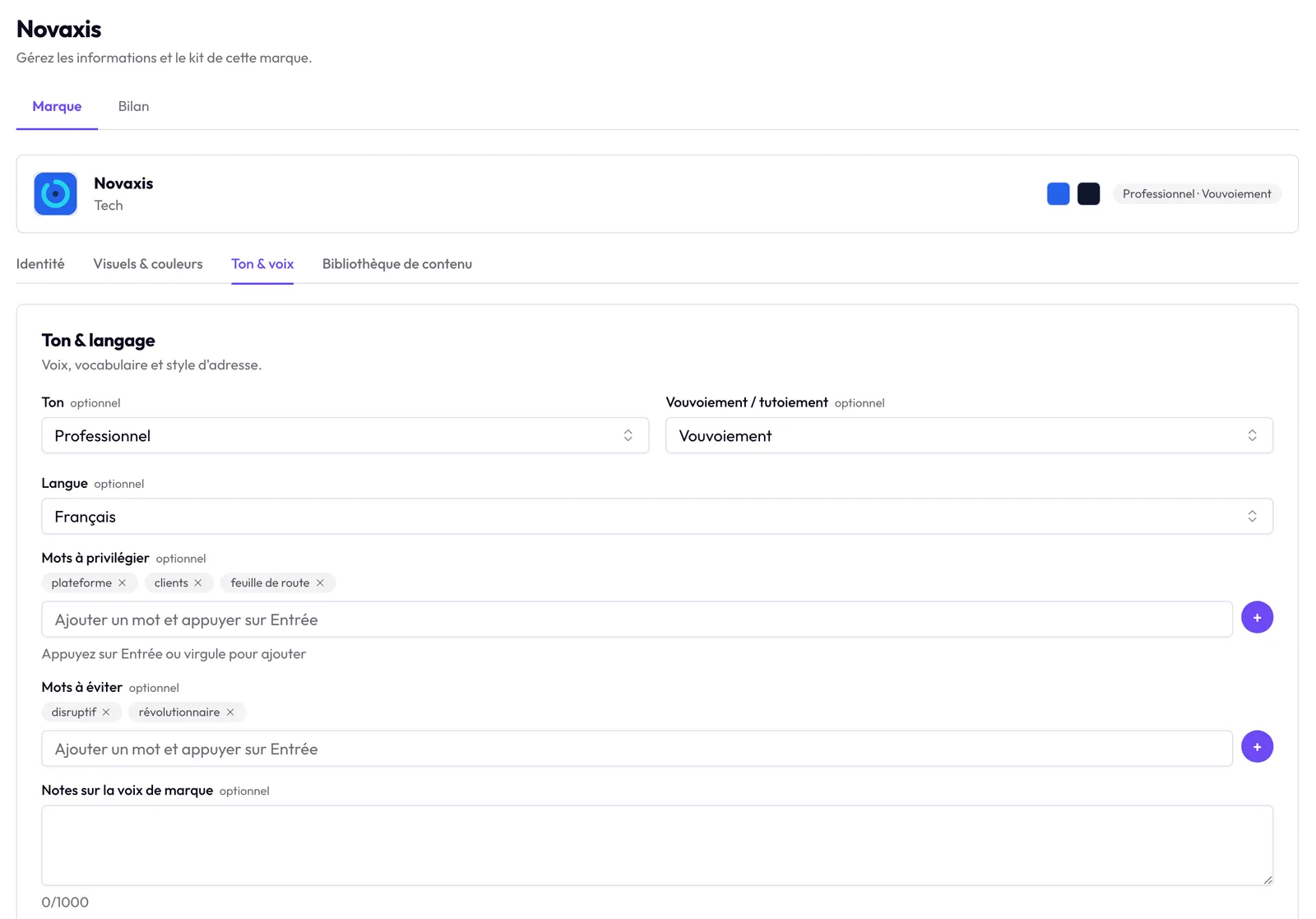The height and width of the screenshot is (919, 1316).
Task: Remove the "feuille de route" tag
Action: pyautogui.click(x=320, y=582)
